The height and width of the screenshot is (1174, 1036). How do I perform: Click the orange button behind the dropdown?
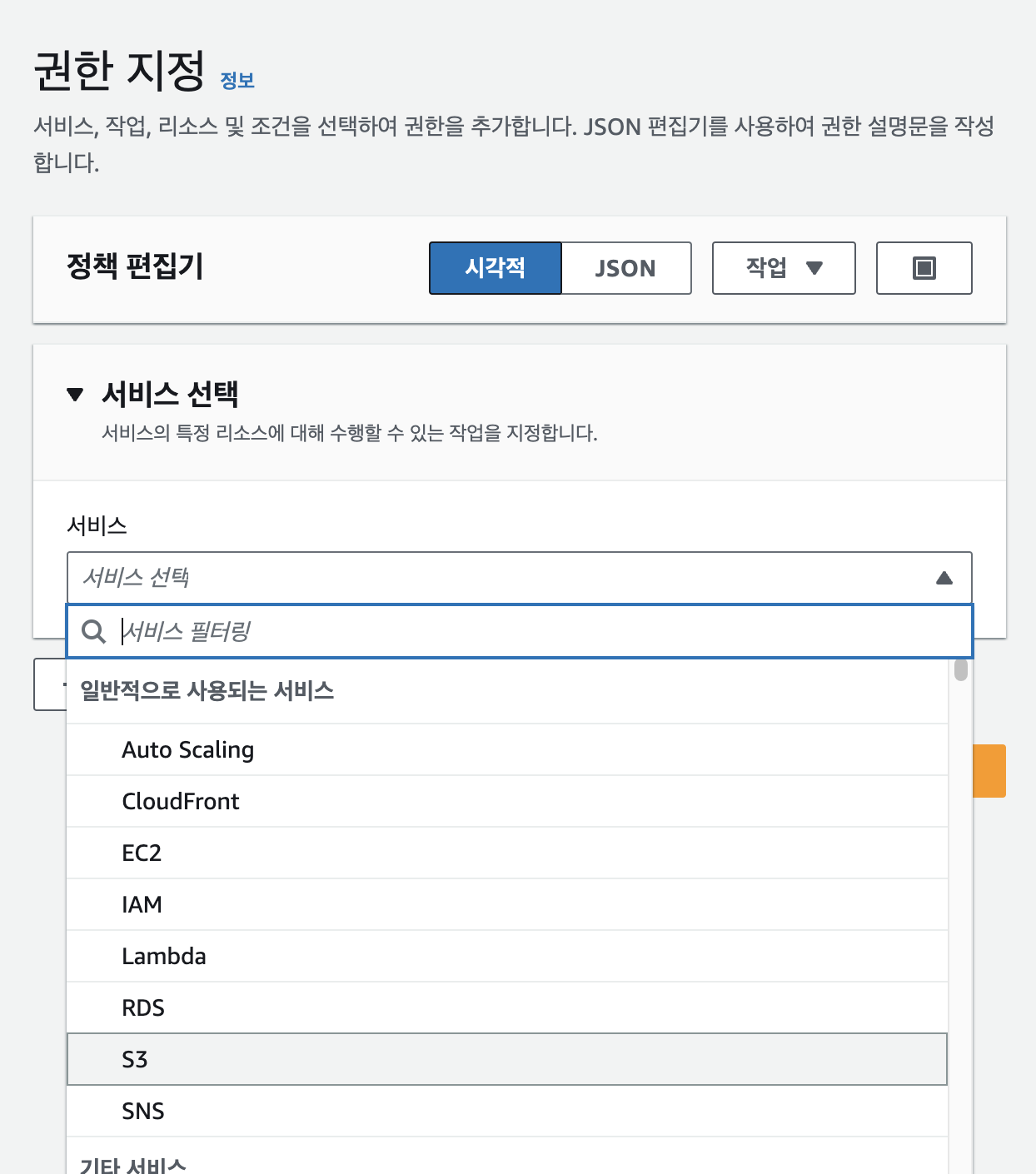click(x=989, y=771)
